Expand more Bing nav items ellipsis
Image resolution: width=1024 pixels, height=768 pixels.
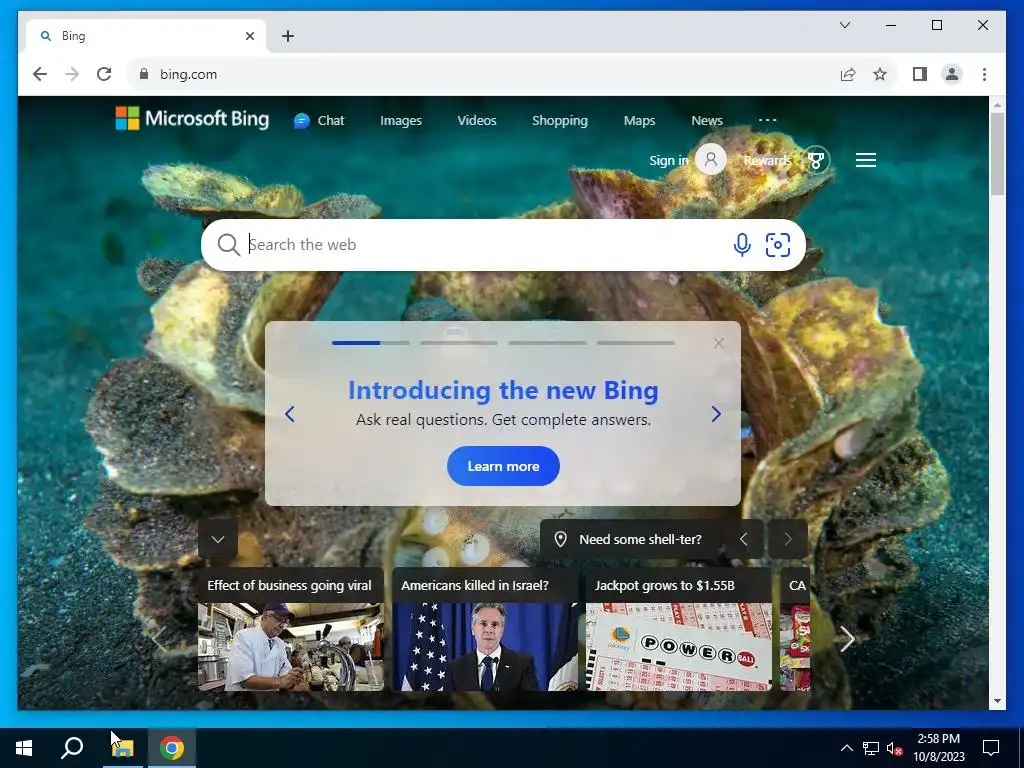767,120
